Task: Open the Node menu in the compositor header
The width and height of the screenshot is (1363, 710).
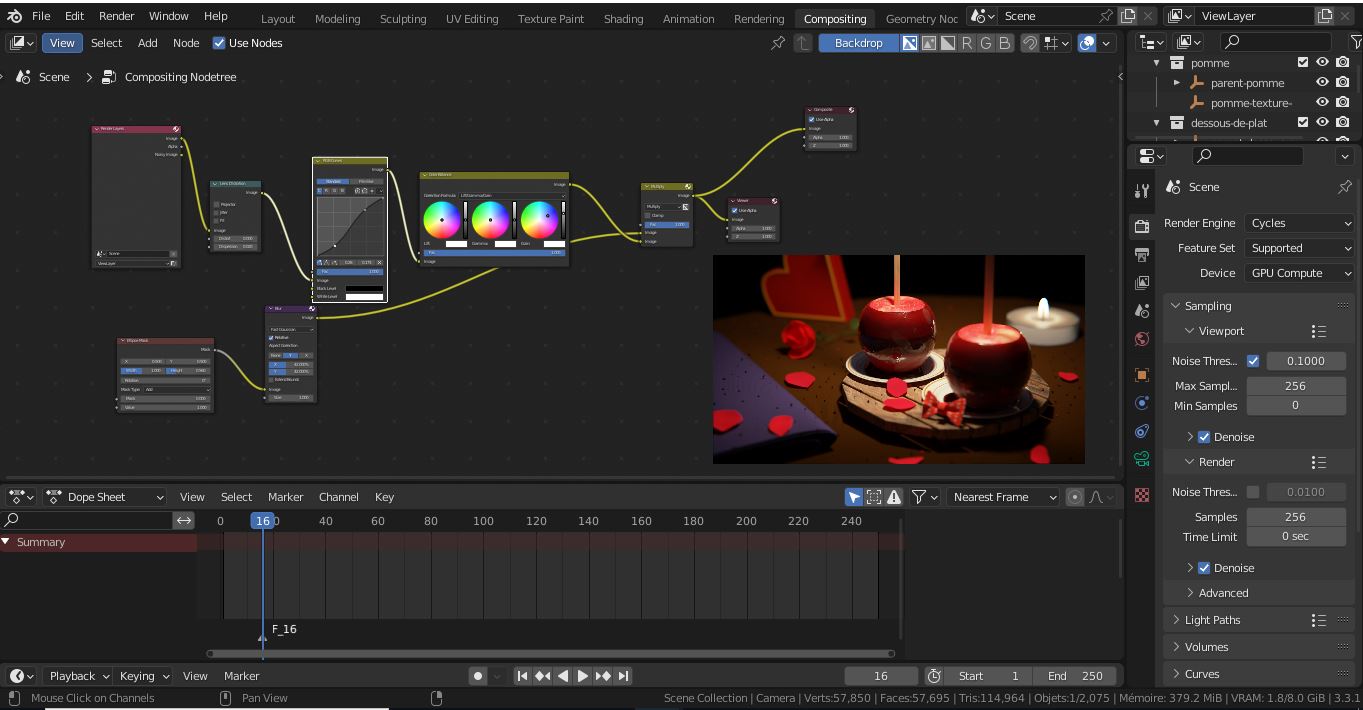Action: (186, 43)
